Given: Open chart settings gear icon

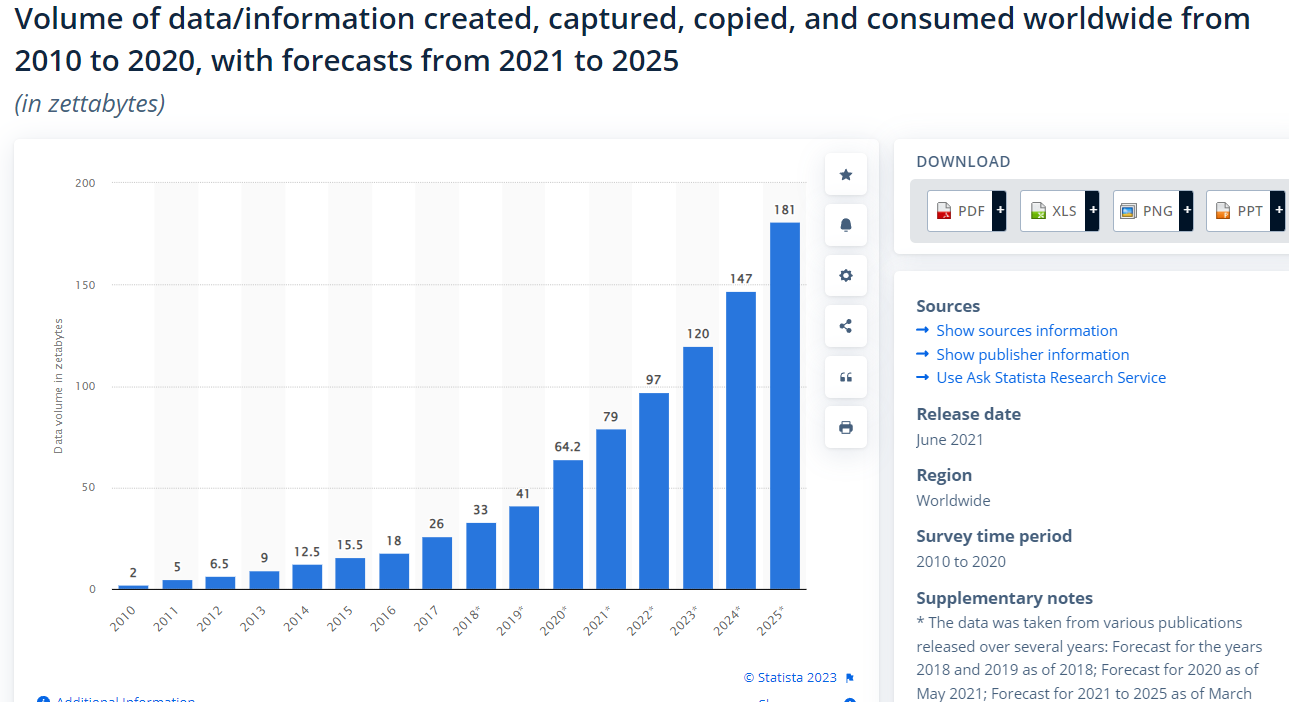Looking at the screenshot, I should pos(846,275).
